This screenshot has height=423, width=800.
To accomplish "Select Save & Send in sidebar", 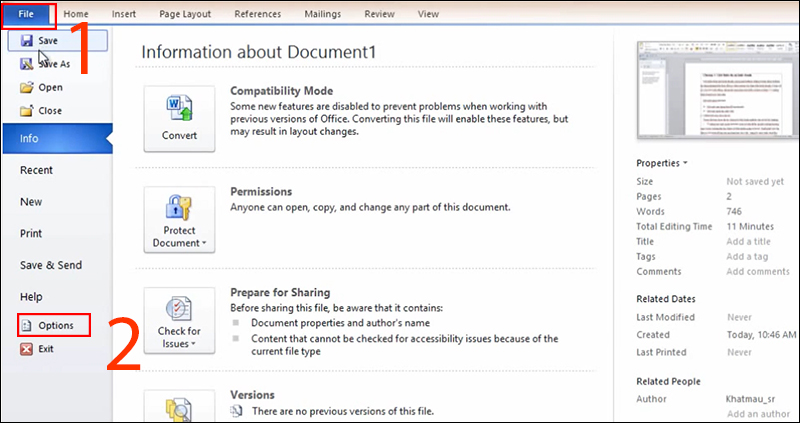I will pos(51,265).
